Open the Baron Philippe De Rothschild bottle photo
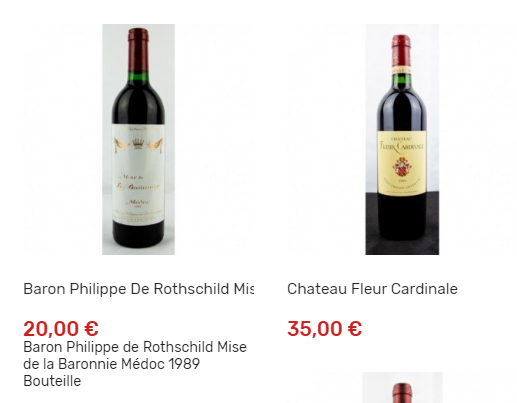Image resolution: width=517 pixels, height=403 pixels. [138, 139]
